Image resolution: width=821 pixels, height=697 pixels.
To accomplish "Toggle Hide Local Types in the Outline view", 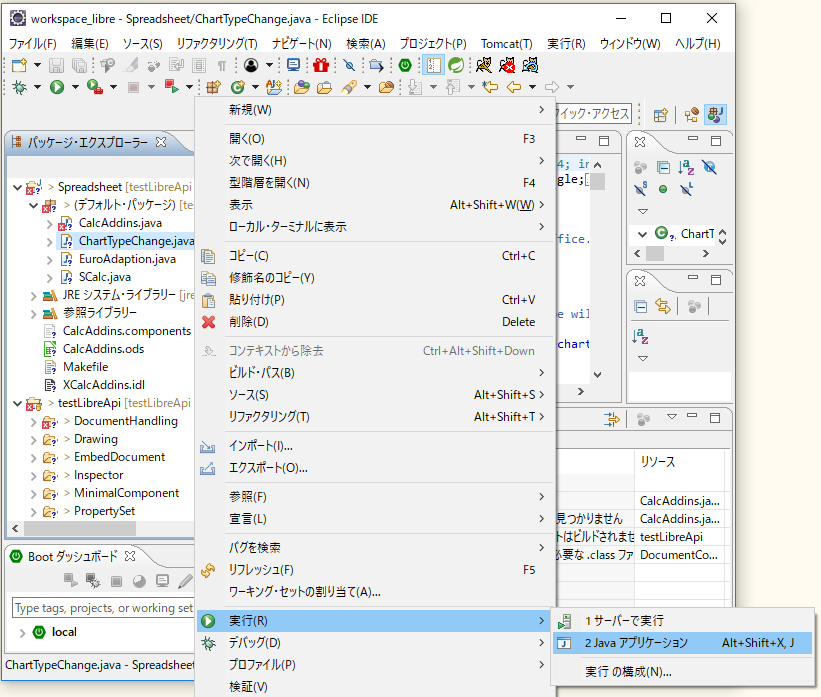I will (x=686, y=188).
